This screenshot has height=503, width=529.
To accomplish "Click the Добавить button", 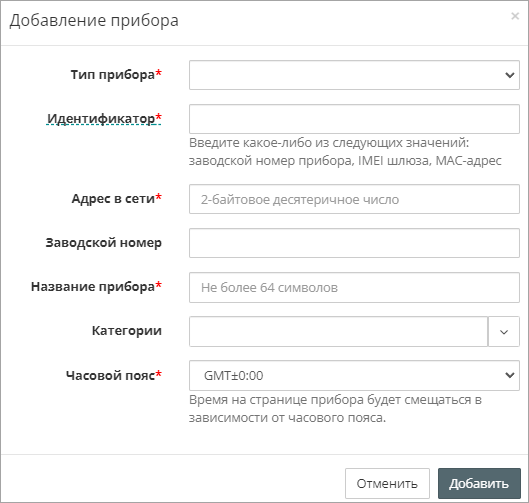I will pos(479,483).
